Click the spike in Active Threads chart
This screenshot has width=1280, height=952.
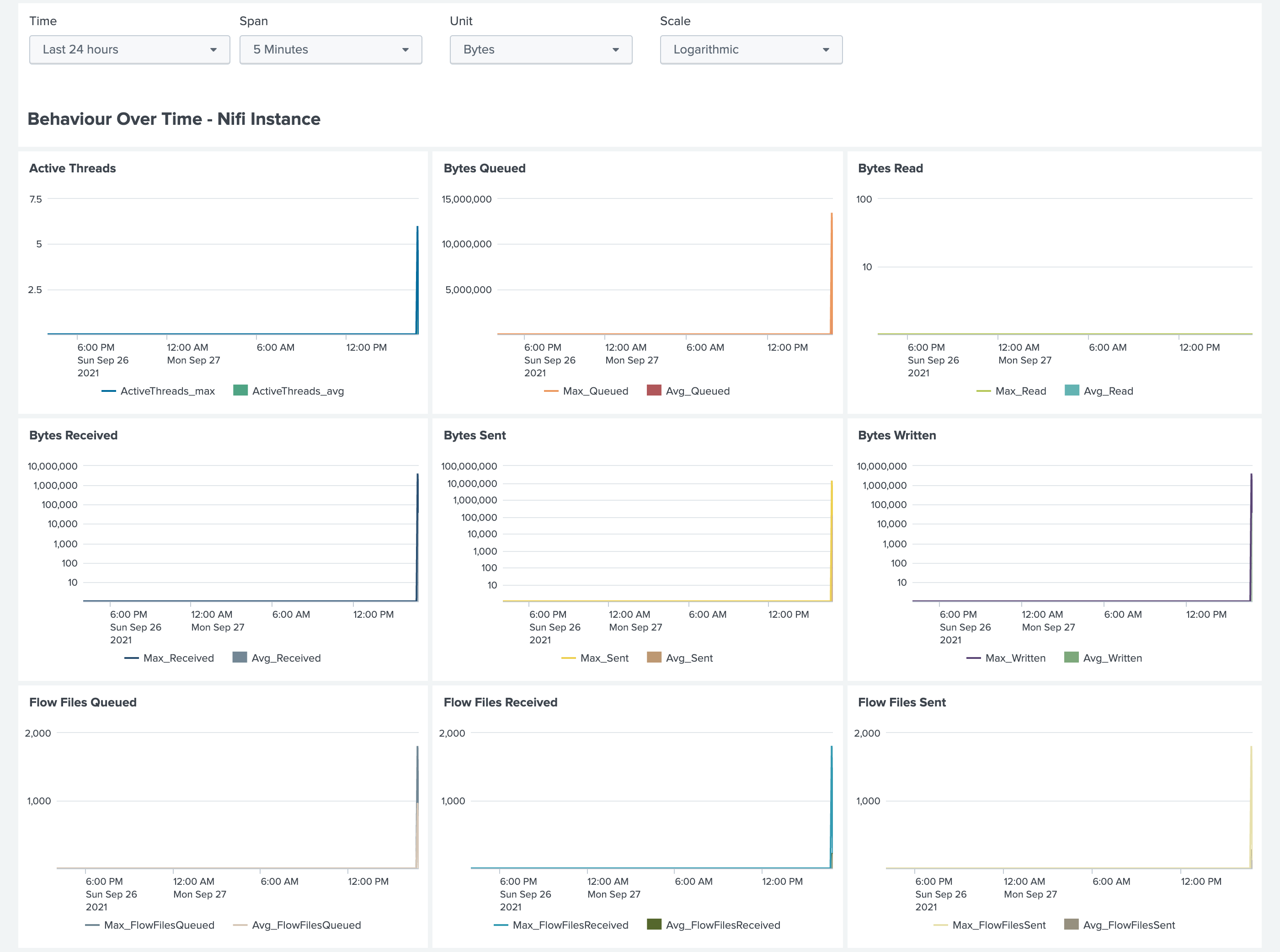417,280
